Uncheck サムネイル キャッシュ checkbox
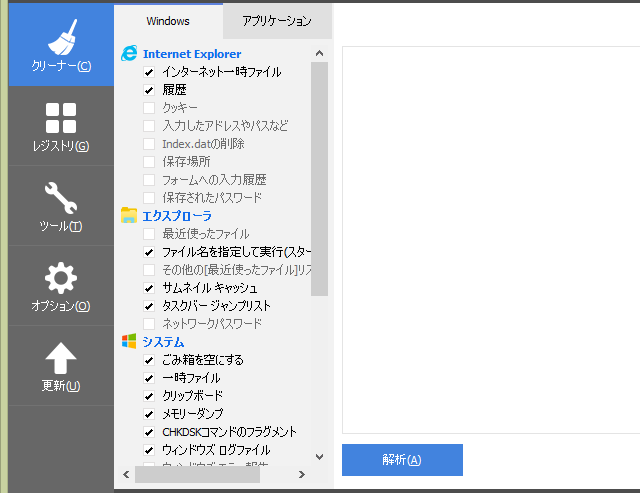The width and height of the screenshot is (640, 493). [149, 288]
